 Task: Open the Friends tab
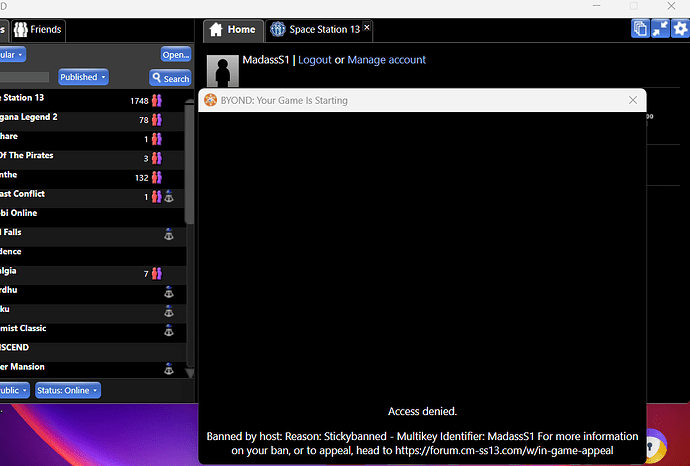38,30
